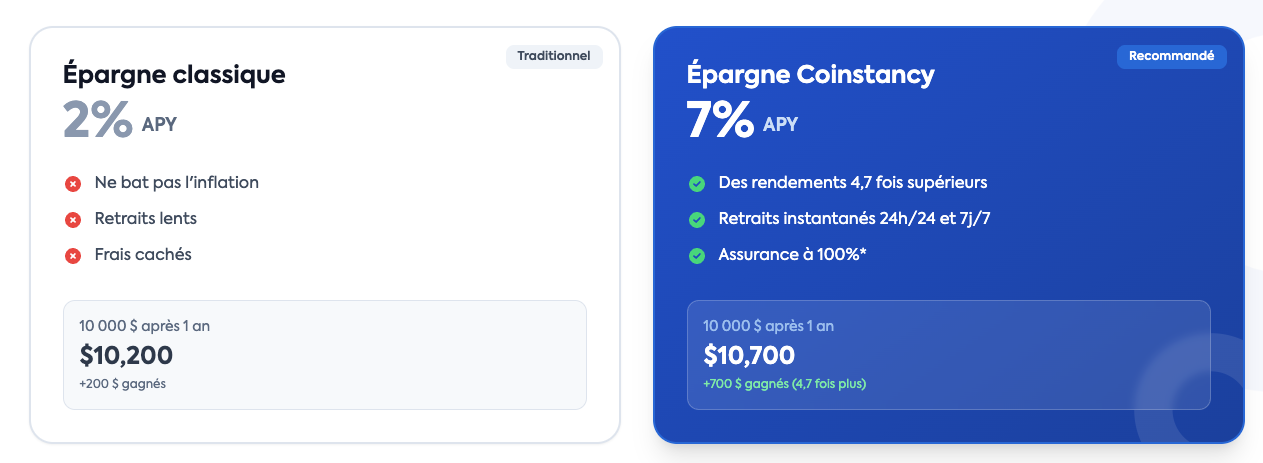Click green "+700 $ gagnés" text
Image resolution: width=1263 pixels, height=463 pixels.
coord(784,383)
